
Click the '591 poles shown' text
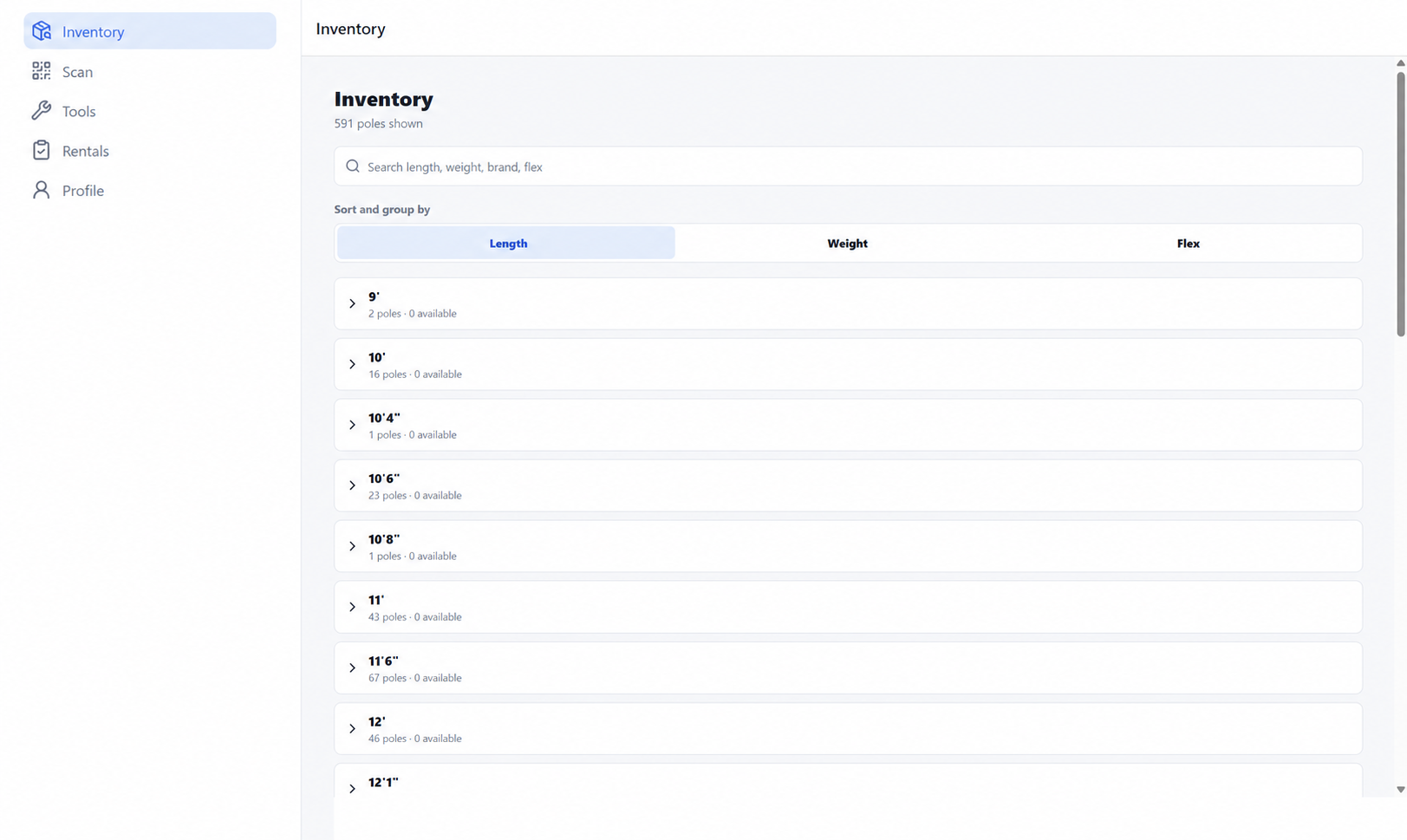pyautogui.click(x=379, y=124)
